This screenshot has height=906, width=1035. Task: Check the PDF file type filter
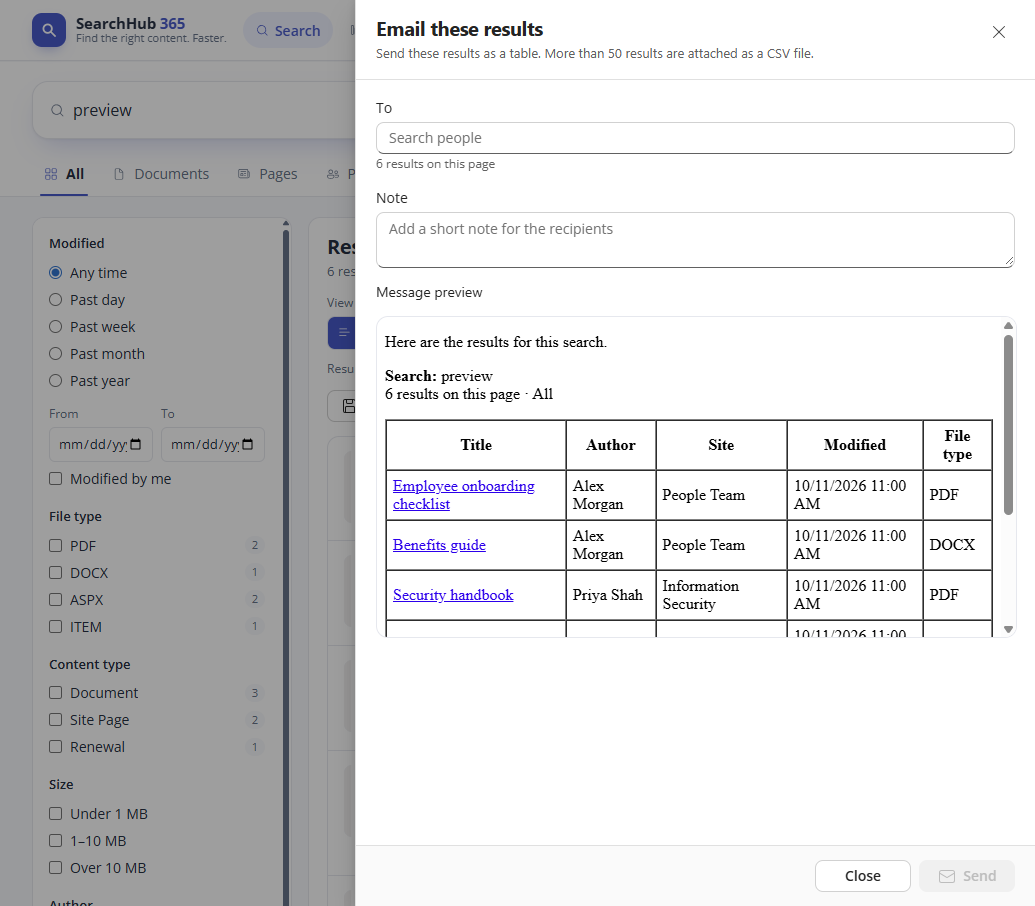coord(55,545)
